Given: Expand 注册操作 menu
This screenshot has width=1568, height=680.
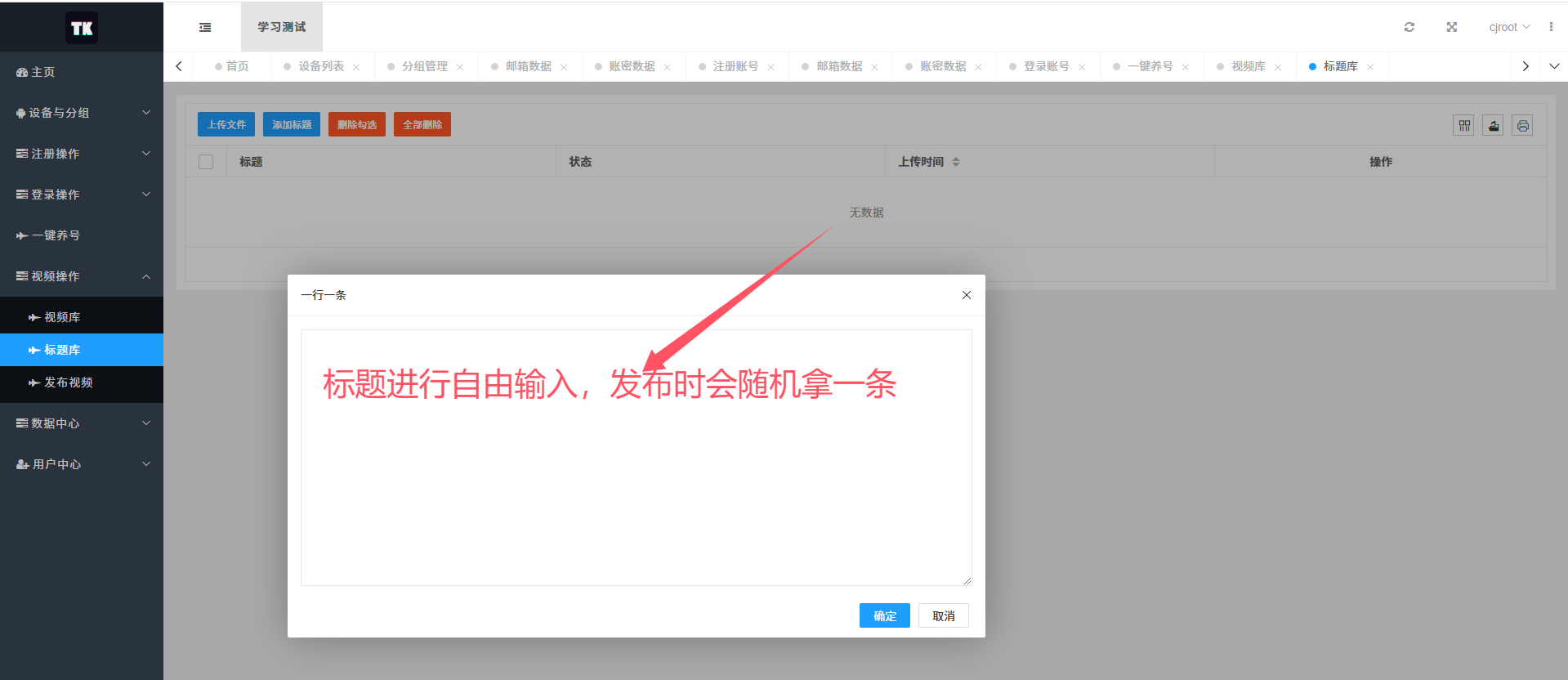Looking at the screenshot, I should [x=82, y=154].
